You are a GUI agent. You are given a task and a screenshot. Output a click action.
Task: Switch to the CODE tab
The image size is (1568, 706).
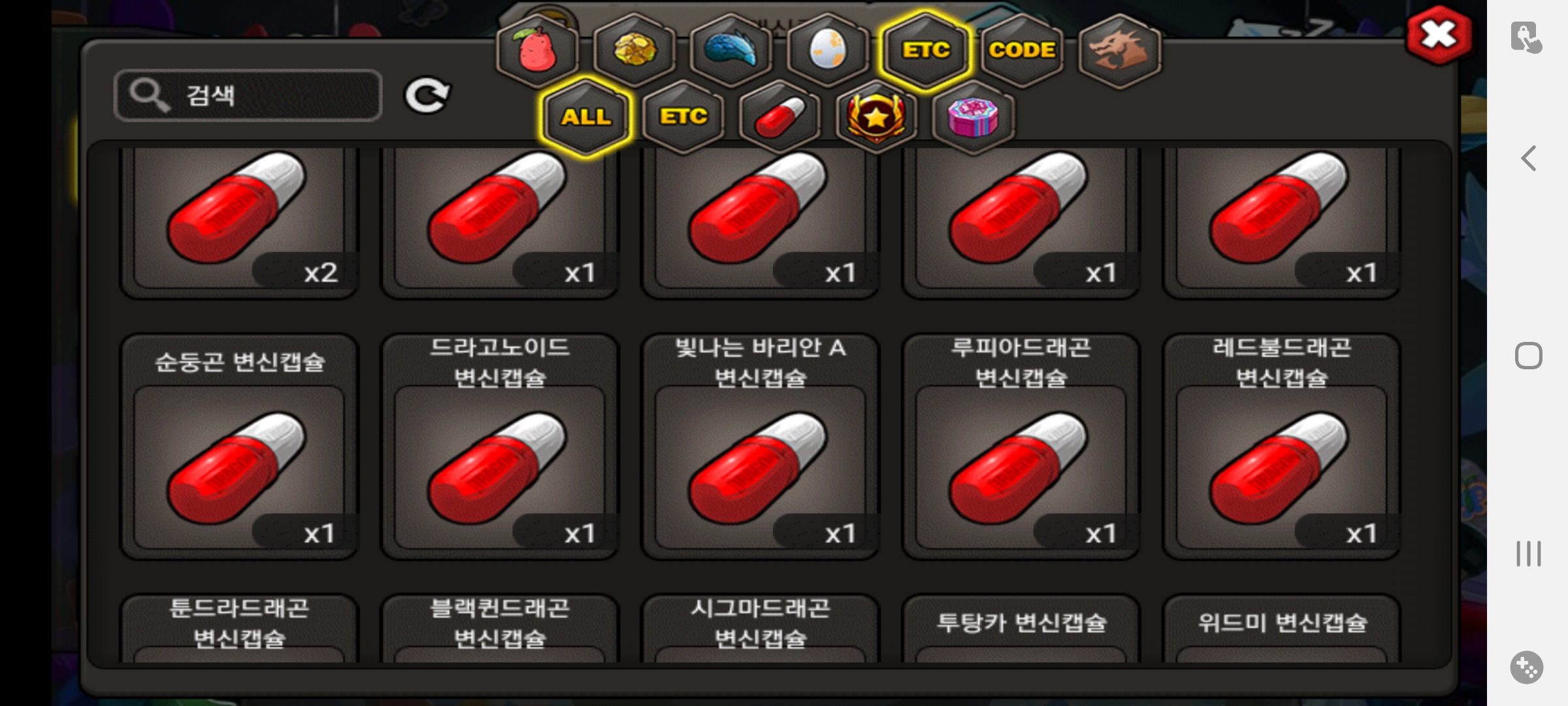[1022, 50]
